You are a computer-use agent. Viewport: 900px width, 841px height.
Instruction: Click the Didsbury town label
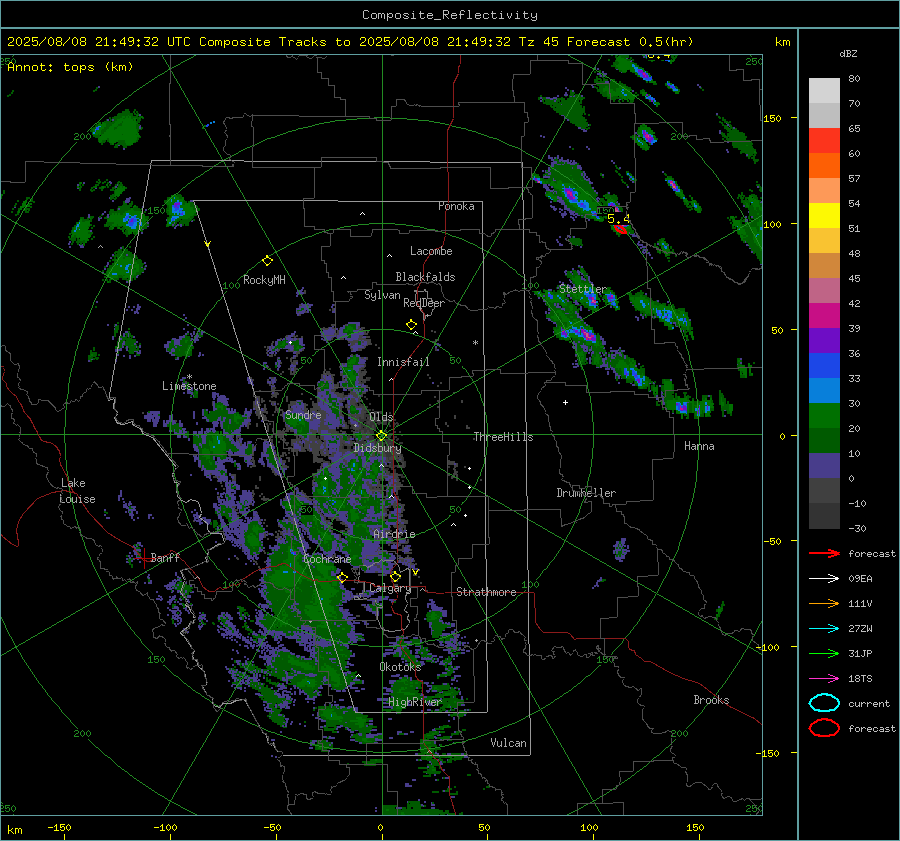pos(377,448)
